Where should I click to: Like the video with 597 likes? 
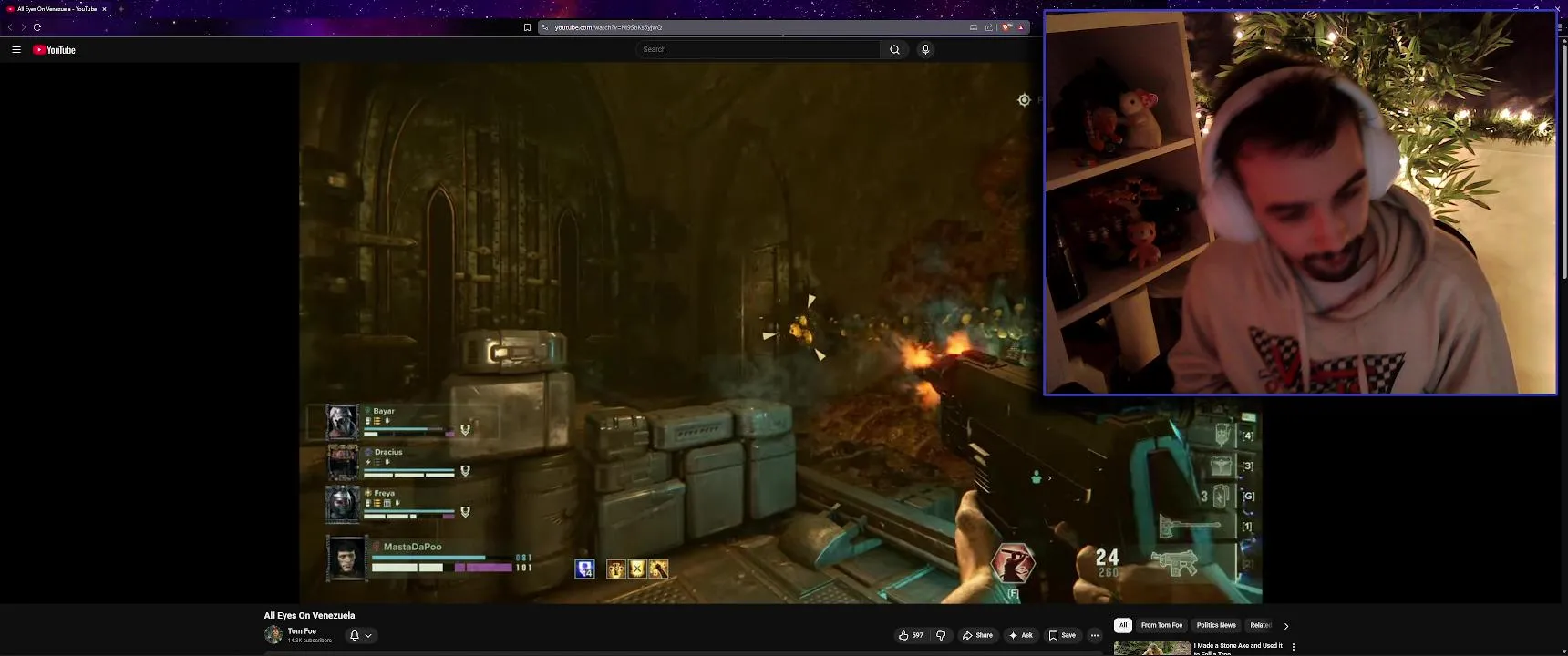pos(911,635)
